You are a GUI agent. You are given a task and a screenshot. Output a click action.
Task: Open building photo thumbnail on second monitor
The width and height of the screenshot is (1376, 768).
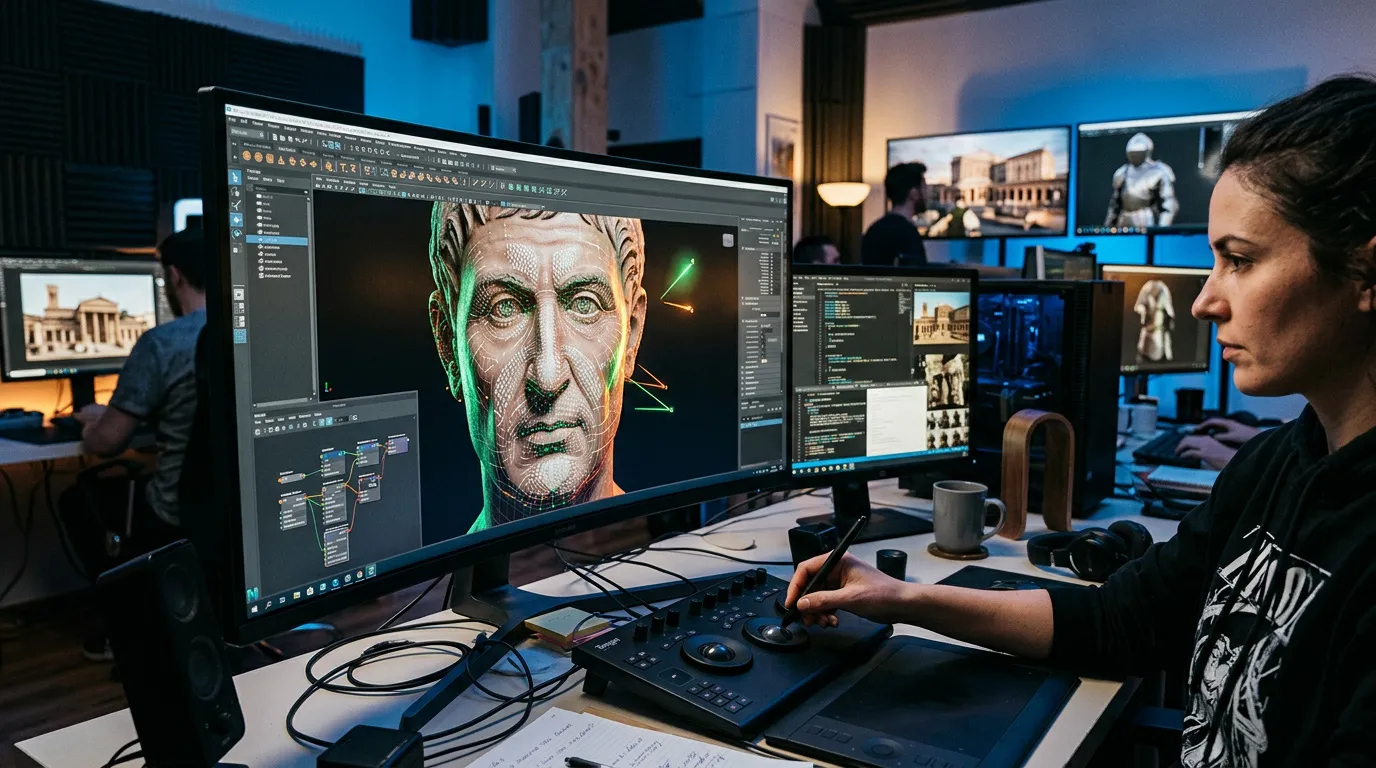[942, 318]
